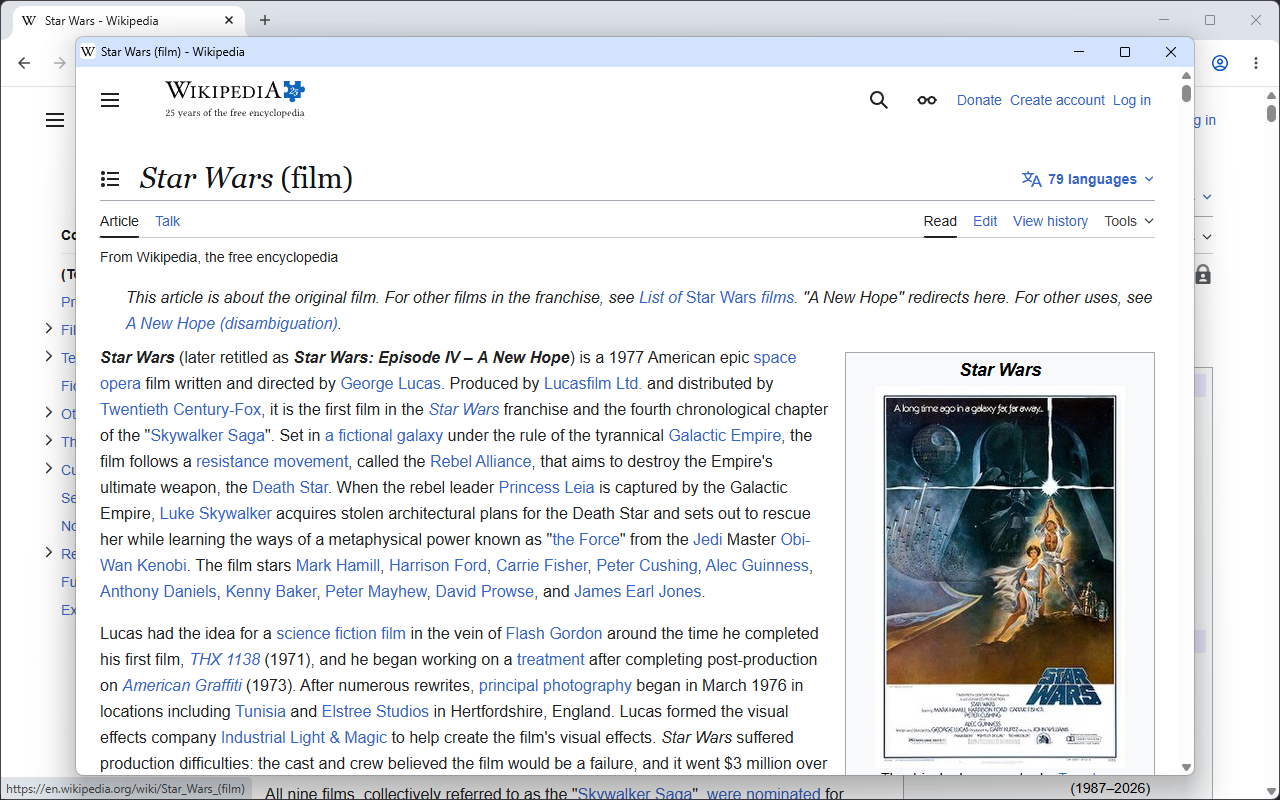This screenshot has height=800, width=1280.
Task: Open the Elstree Studios link
Action: (375, 711)
